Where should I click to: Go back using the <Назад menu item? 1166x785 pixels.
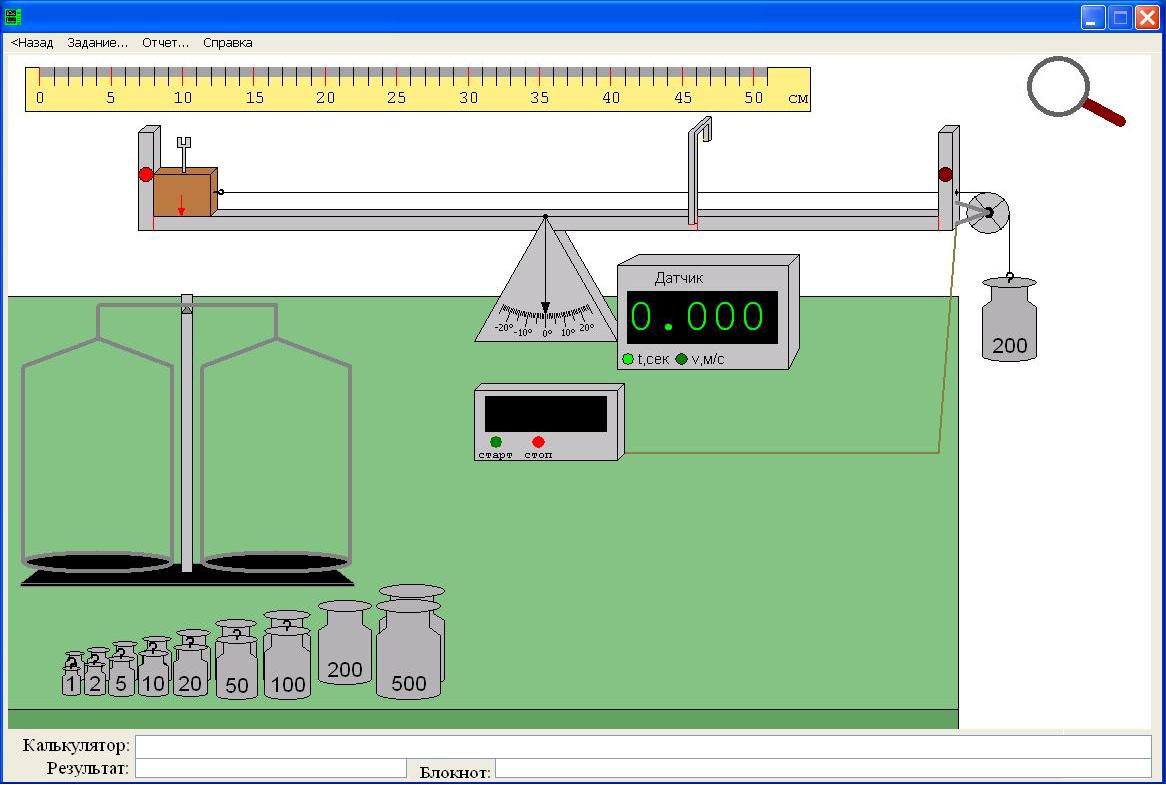(x=32, y=43)
